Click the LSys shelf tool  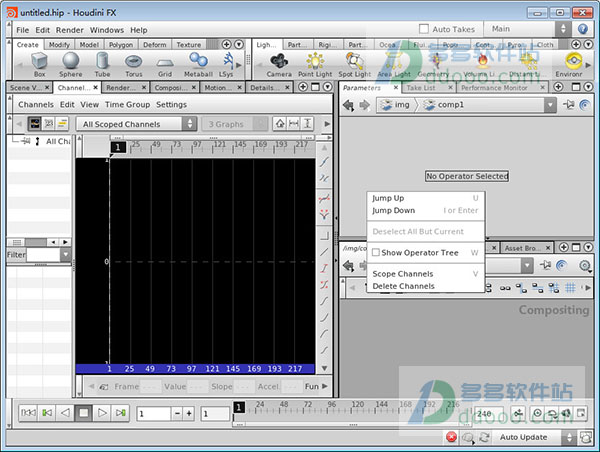tap(226, 64)
